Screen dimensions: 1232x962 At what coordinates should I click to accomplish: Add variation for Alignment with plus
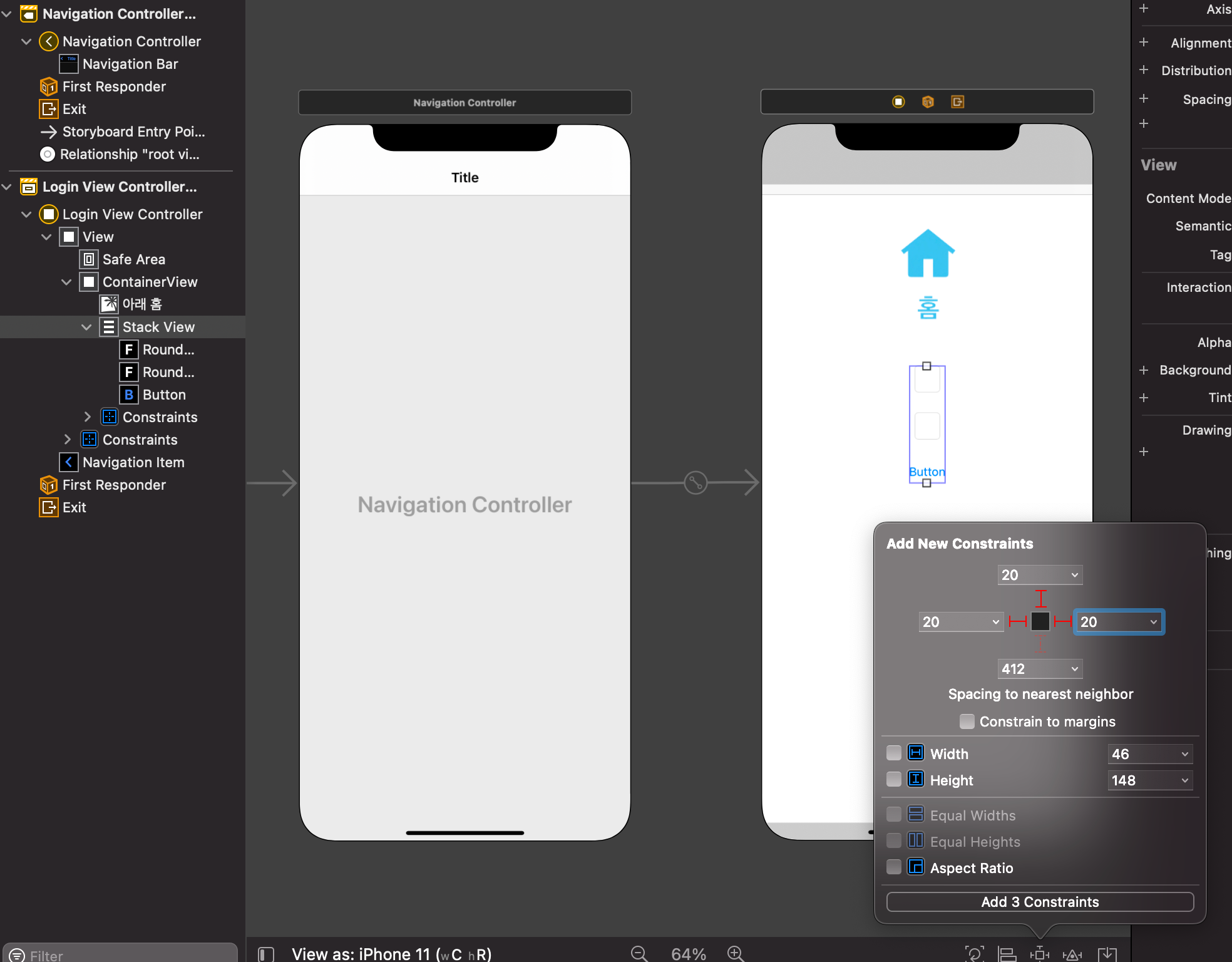[1144, 42]
